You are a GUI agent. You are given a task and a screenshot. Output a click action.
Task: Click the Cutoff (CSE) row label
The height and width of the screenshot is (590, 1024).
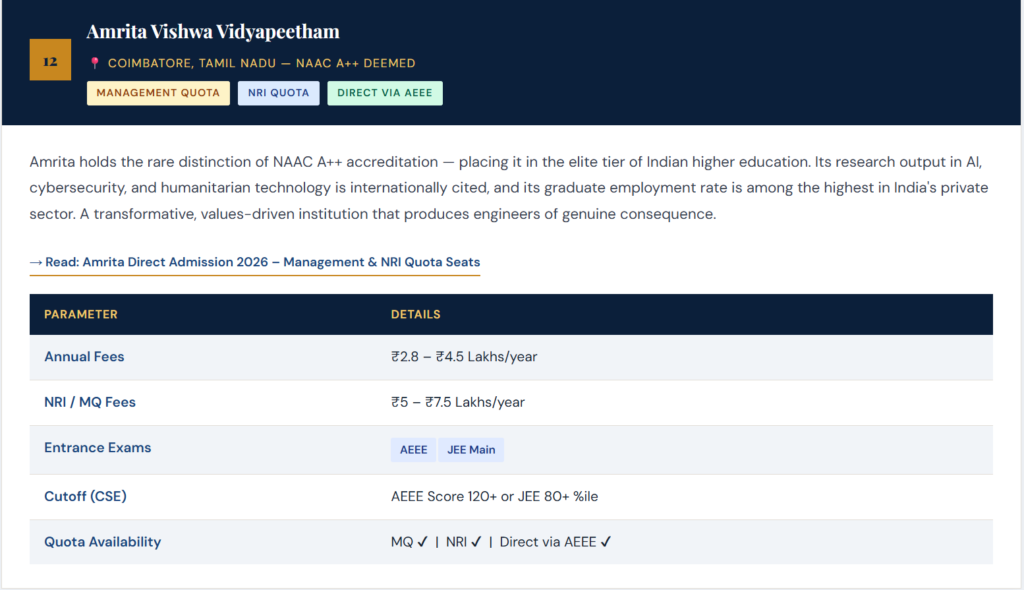pos(85,496)
